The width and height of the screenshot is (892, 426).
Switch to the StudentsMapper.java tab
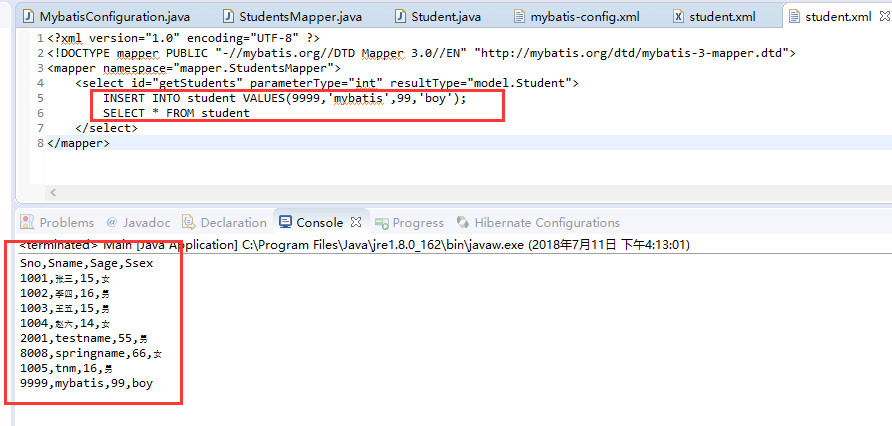(300, 17)
